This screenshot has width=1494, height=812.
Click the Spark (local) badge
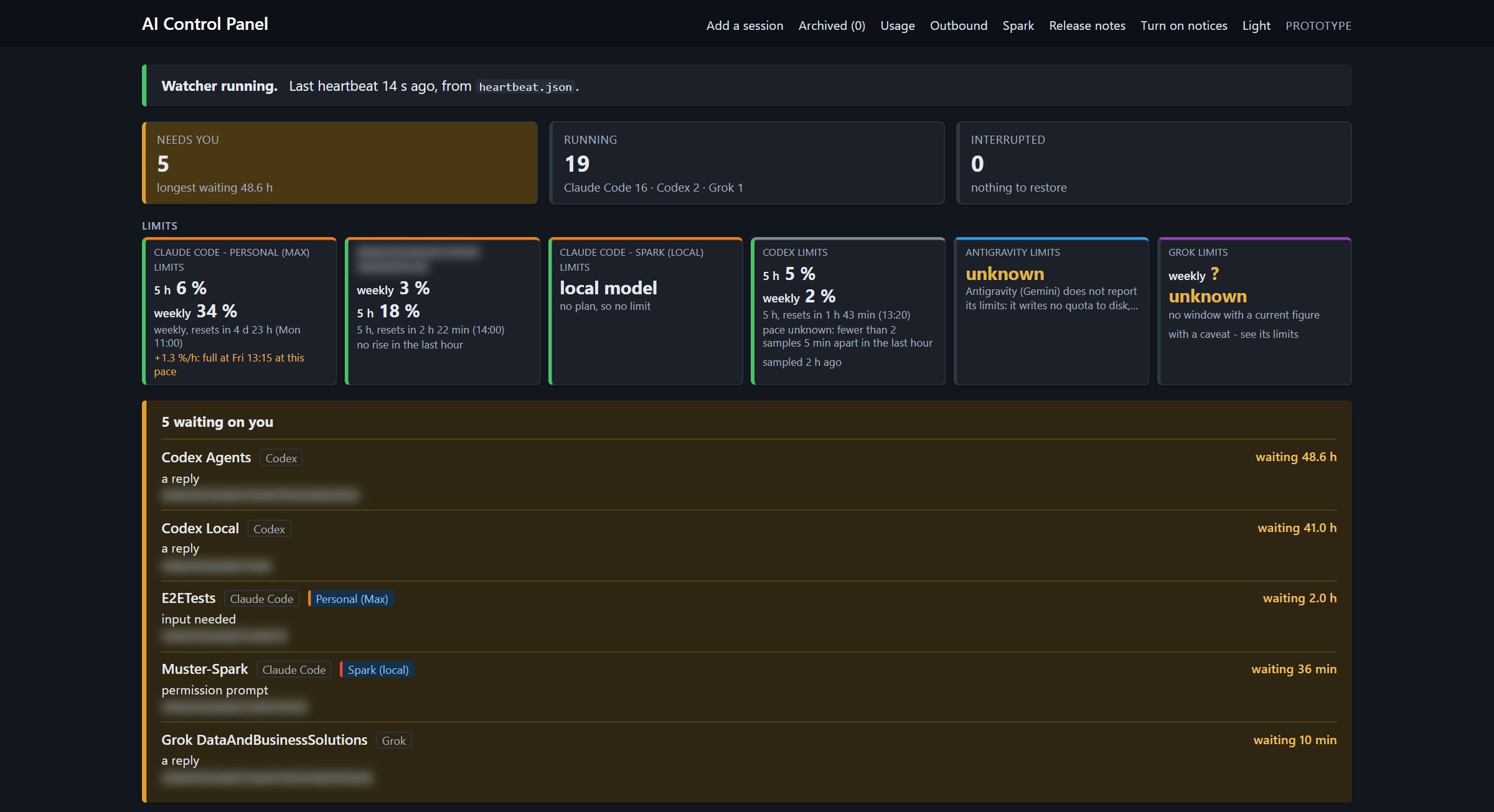[377, 670]
